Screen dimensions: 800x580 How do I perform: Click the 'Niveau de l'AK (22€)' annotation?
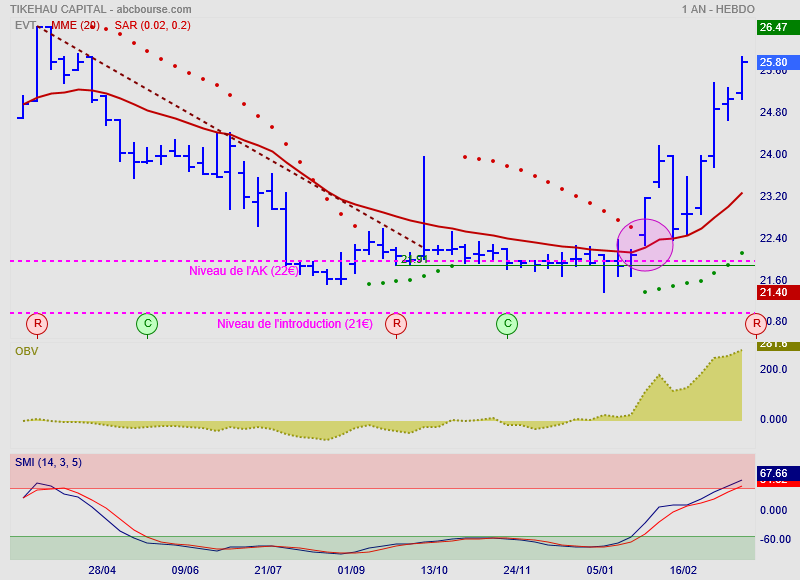click(x=244, y=271)
